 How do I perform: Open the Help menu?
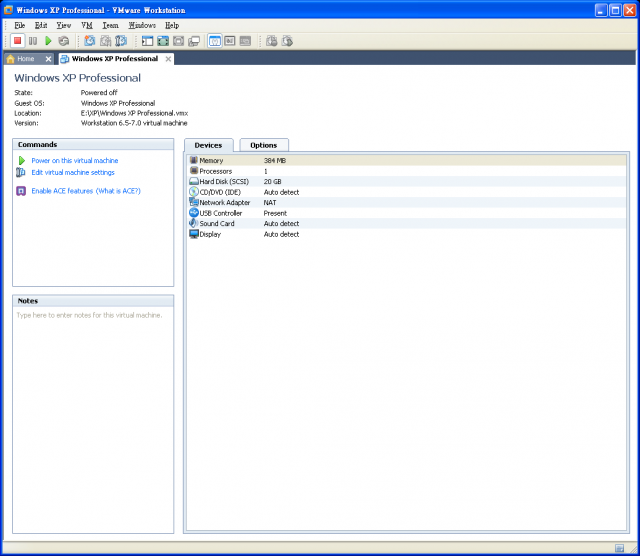pyautogui.click(x=172, y=25)
